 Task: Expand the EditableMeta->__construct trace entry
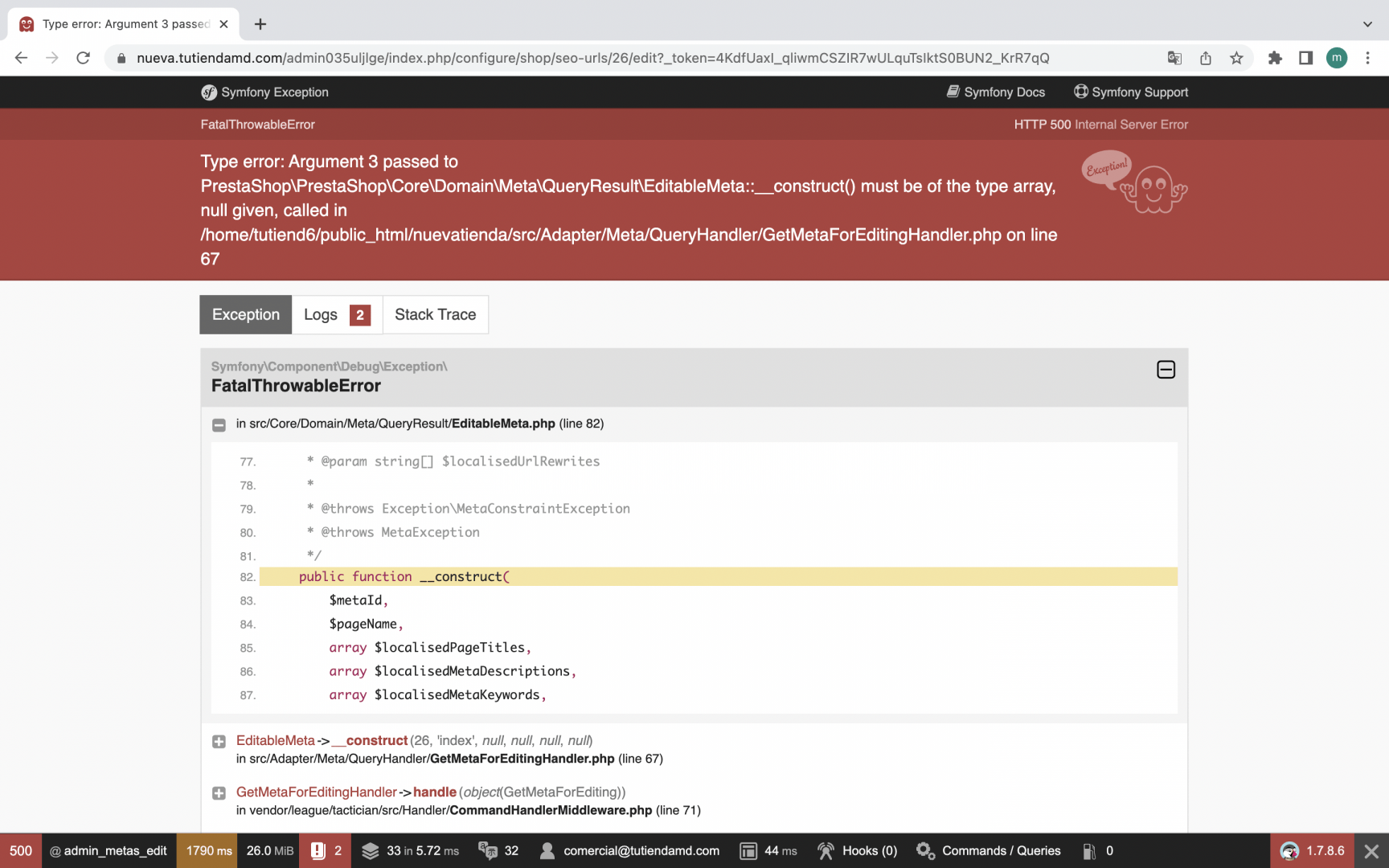tap(219, 742)
